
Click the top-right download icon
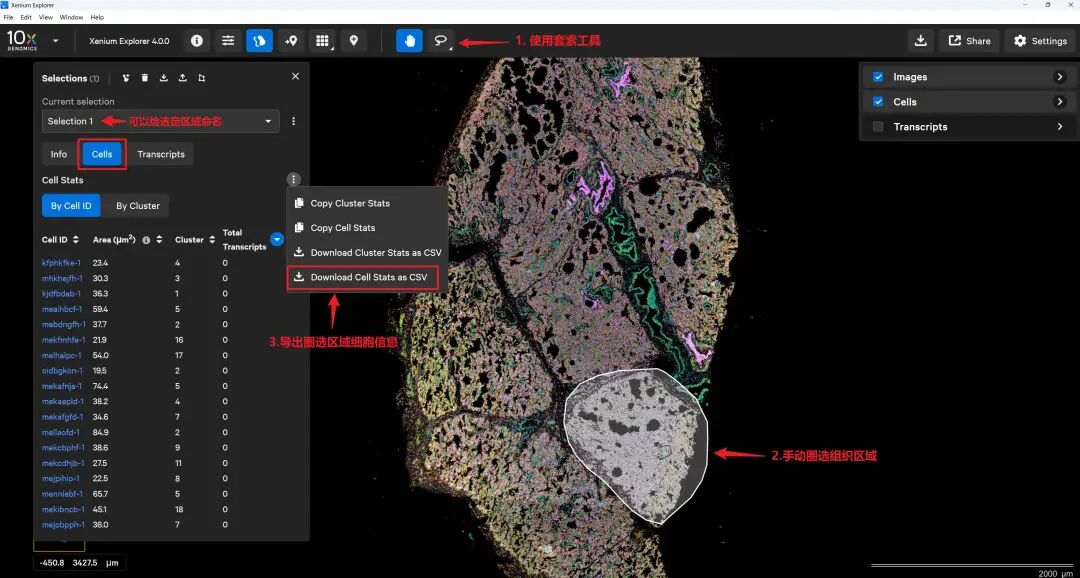tap(920, 41)
